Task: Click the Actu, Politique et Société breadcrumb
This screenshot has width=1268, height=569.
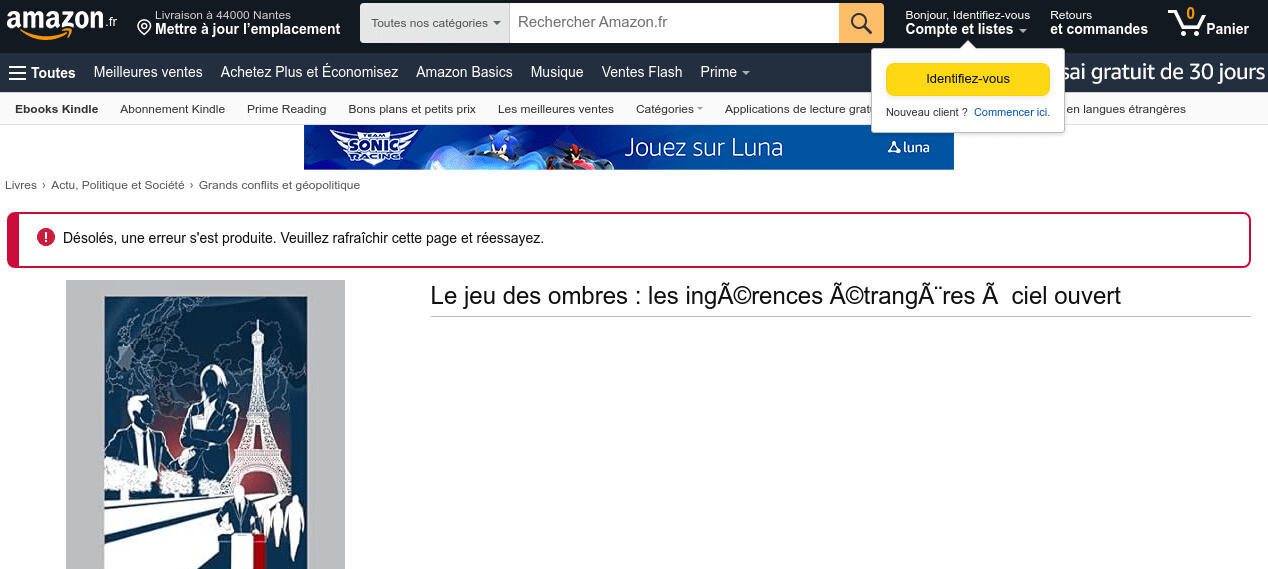Action: 118,185
